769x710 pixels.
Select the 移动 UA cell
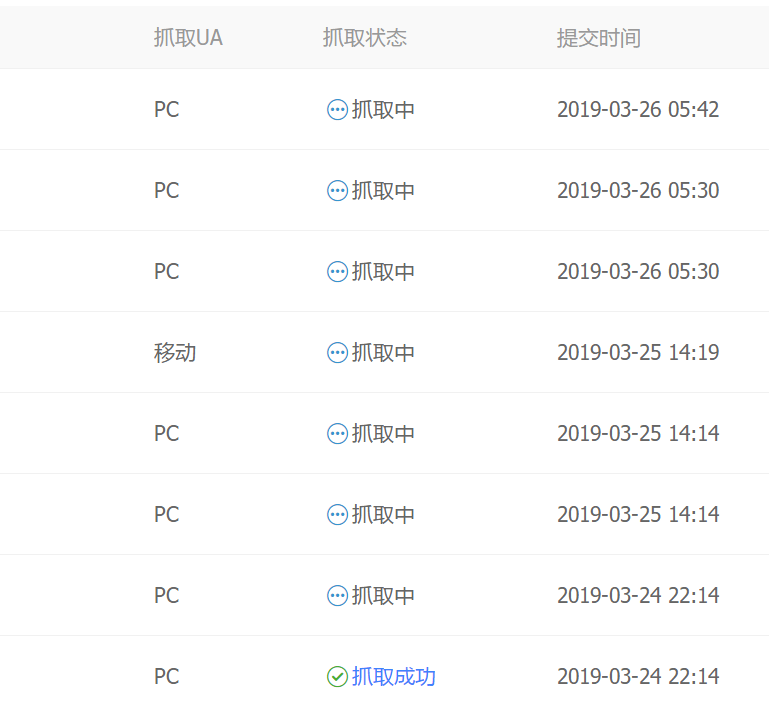[x=175, y=353]
